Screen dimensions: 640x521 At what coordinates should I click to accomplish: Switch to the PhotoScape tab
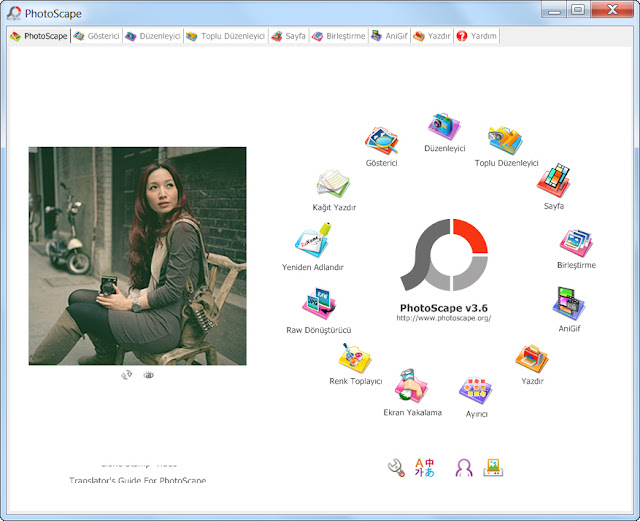pos(39,36)
